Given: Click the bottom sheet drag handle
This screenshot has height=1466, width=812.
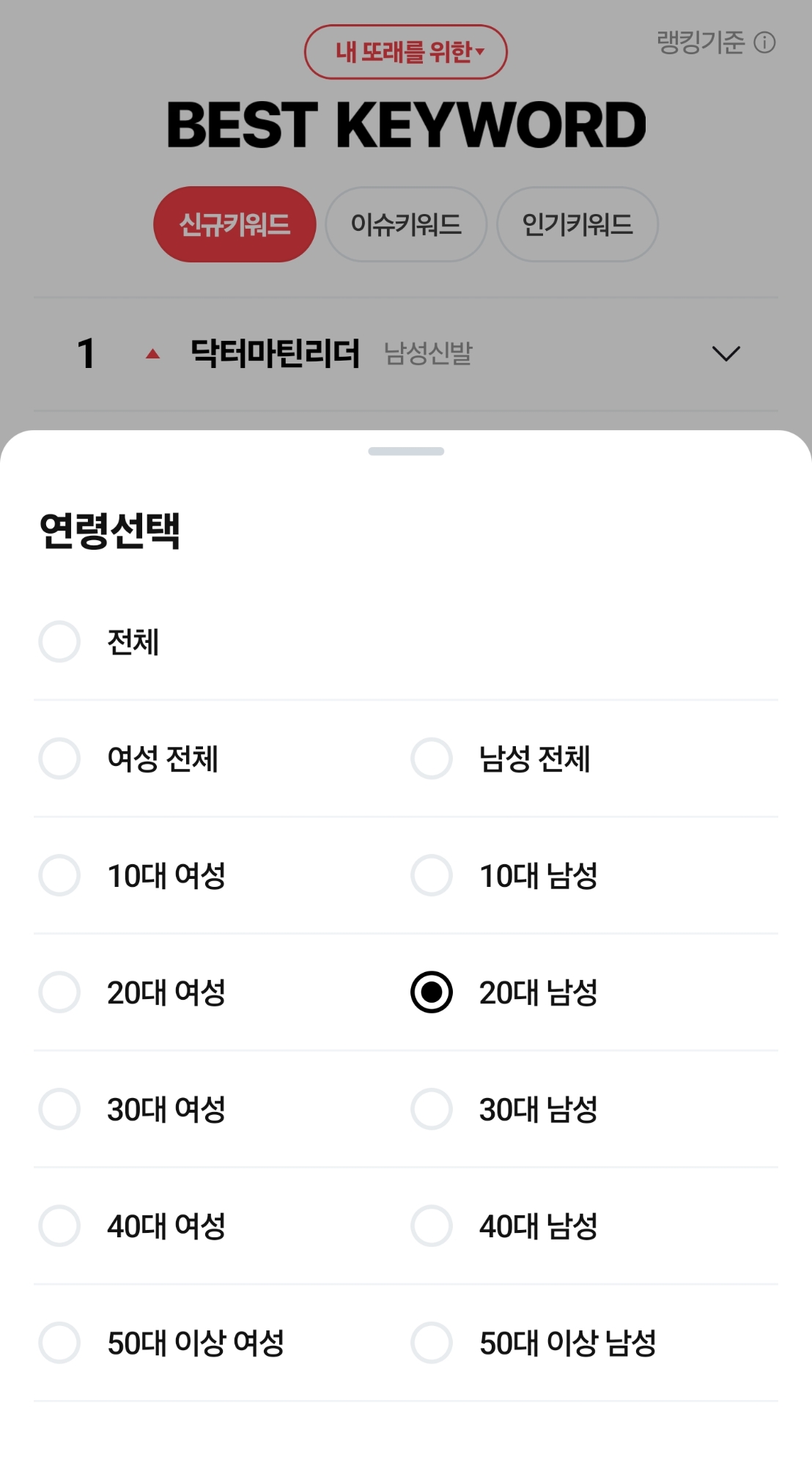Looking at the screenshot, I should (406, 452).
